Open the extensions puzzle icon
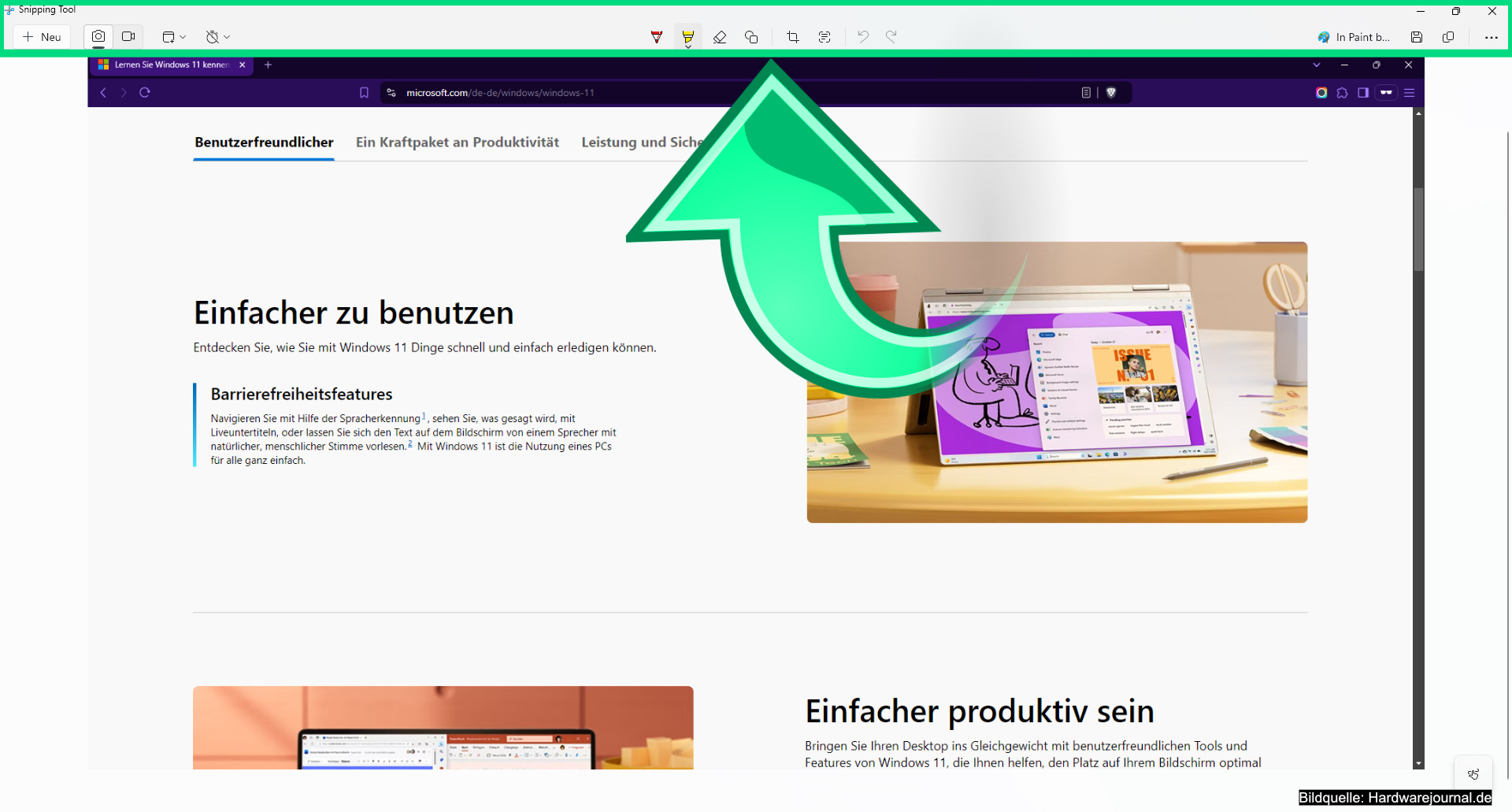The height and width of the screenshot is (812, 1512). coord(1342,93)
